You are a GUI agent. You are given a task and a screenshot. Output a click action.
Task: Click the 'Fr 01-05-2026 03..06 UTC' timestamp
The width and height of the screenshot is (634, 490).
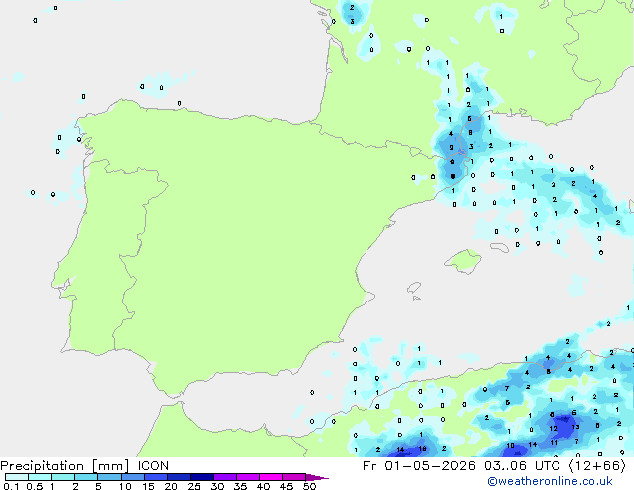coord(461,466)
